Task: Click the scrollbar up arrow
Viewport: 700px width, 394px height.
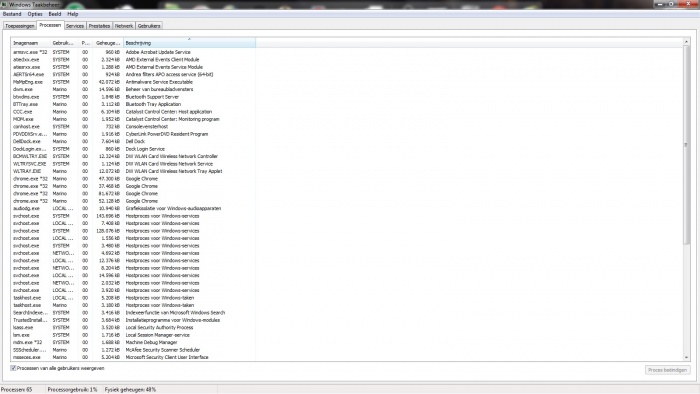Action: click(x=686, y=42)
